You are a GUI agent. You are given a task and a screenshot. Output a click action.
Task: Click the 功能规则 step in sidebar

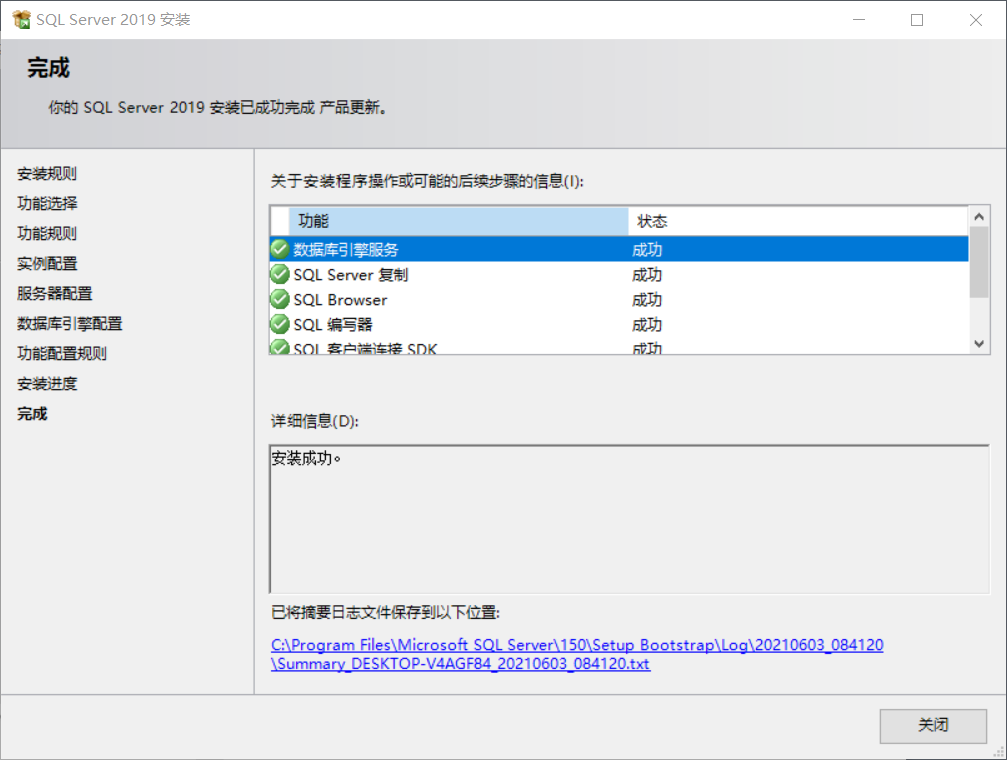(x=47, y=233)
